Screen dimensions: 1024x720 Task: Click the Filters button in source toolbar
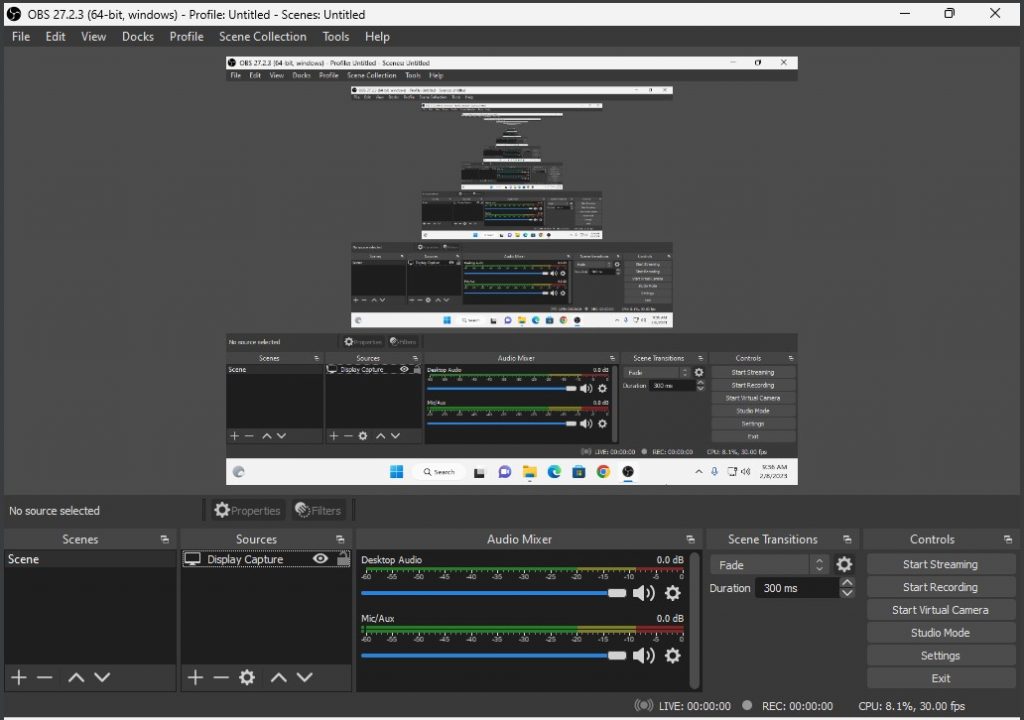click(x=318, y=510)
